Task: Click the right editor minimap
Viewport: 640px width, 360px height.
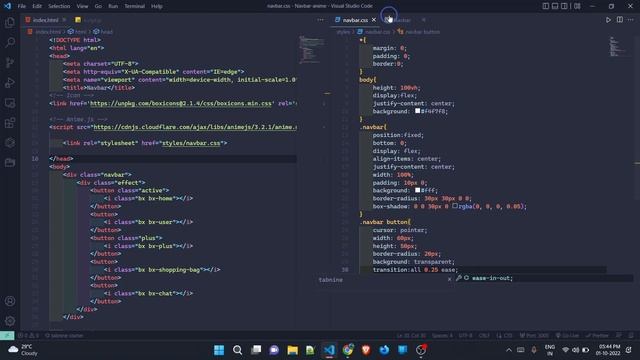Action: pyautogui.click(x=618, y=46)
